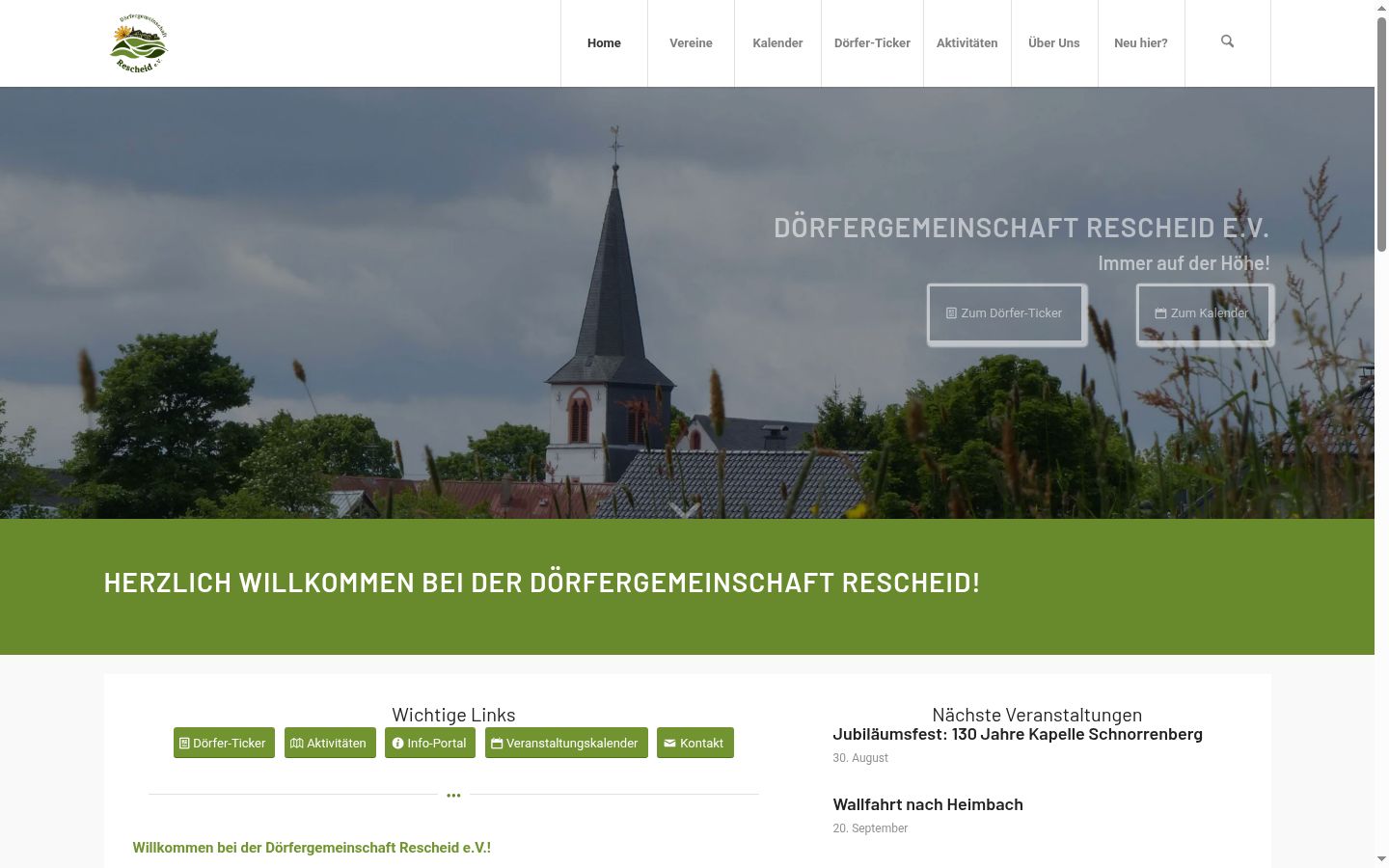Image resolution: width=1389 pixels, height=868 pixels.
Task: Open Jubiläumsfest: 130 Jahre Kapelle Schnorrenberg event
Action: pyautogui.click(x=1018, y=734)
